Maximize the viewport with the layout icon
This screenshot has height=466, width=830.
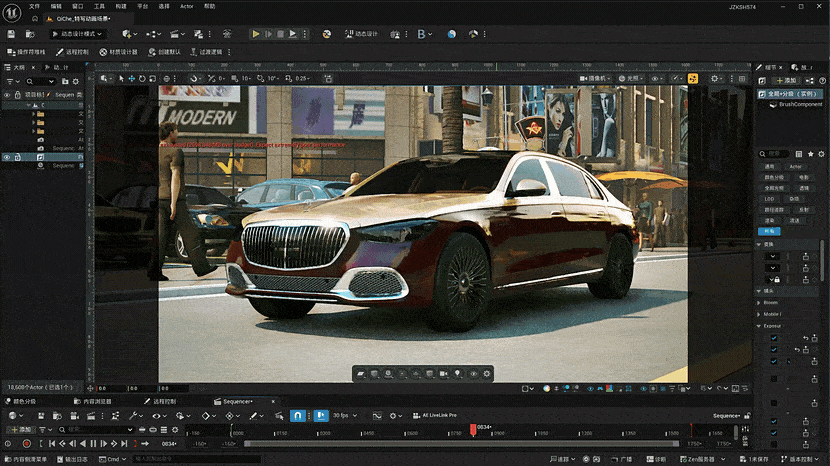(742, 78)
